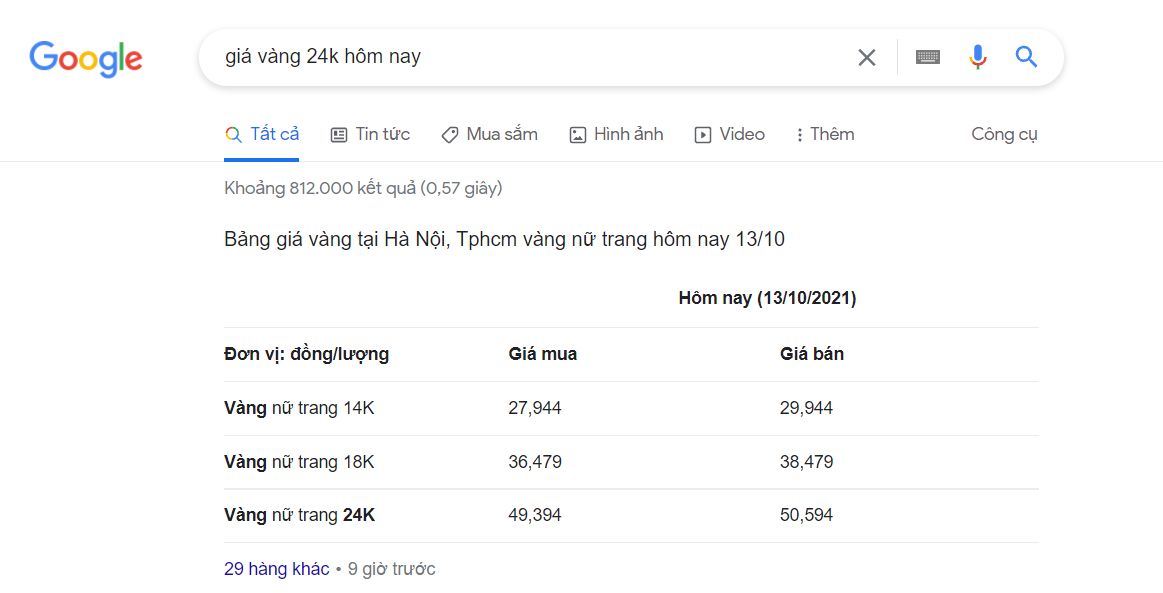
Task: Open the Công cụ search tools
Action: pos(1004,134)
